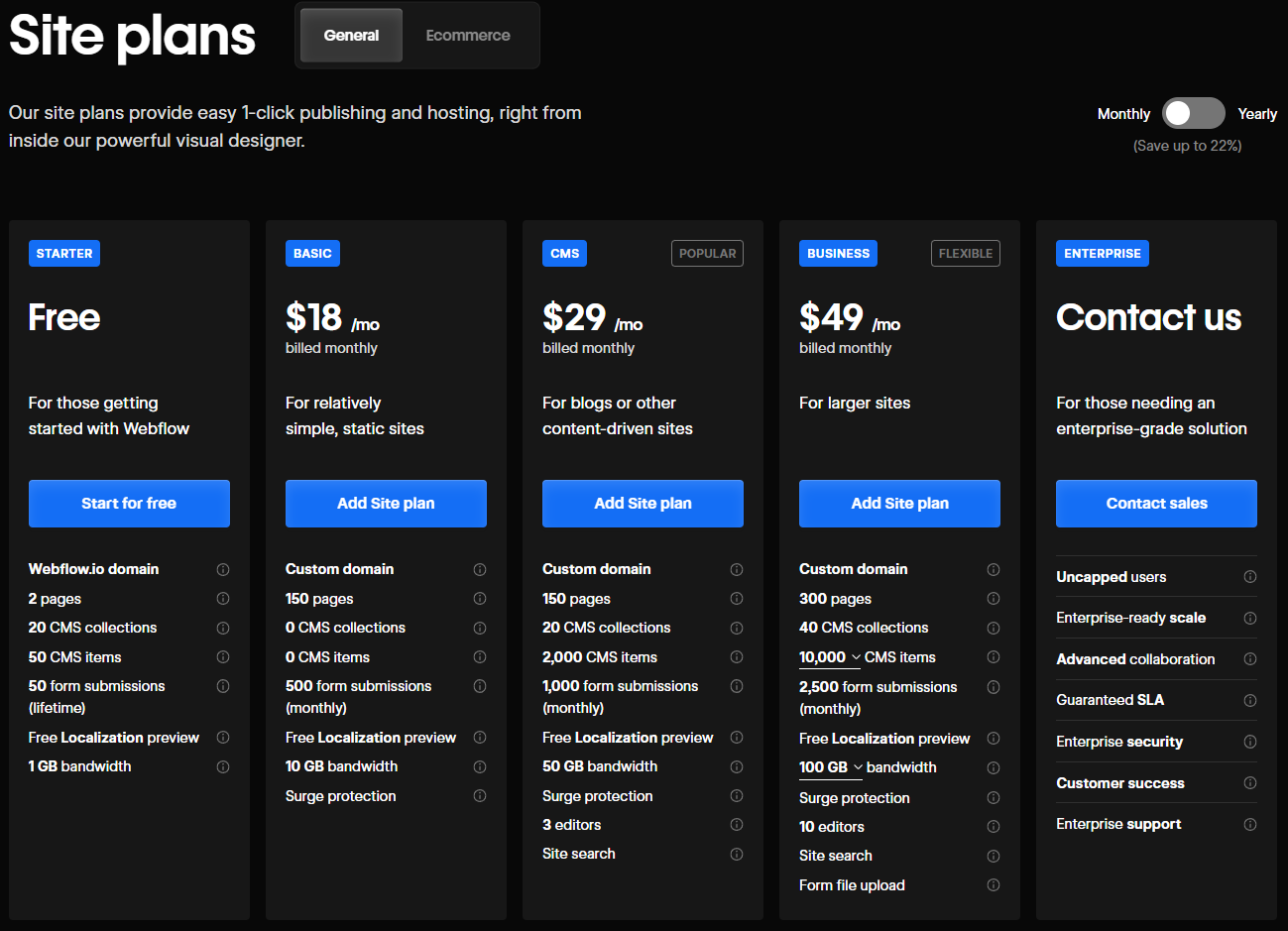Show info for 3 editors
The width and height of the screenshot is (1288, 931).
[x=737, y=825]
